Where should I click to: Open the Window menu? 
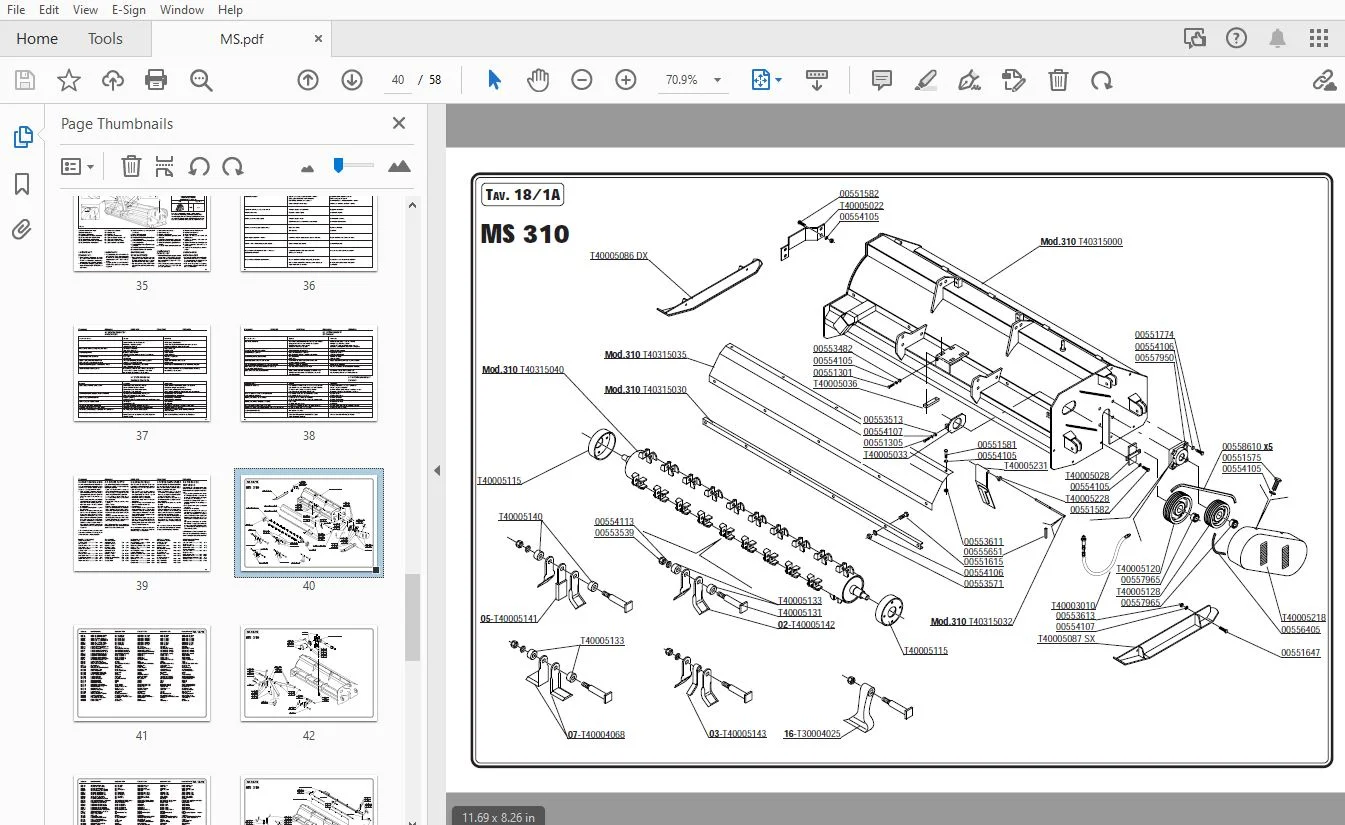coord(181,10)
